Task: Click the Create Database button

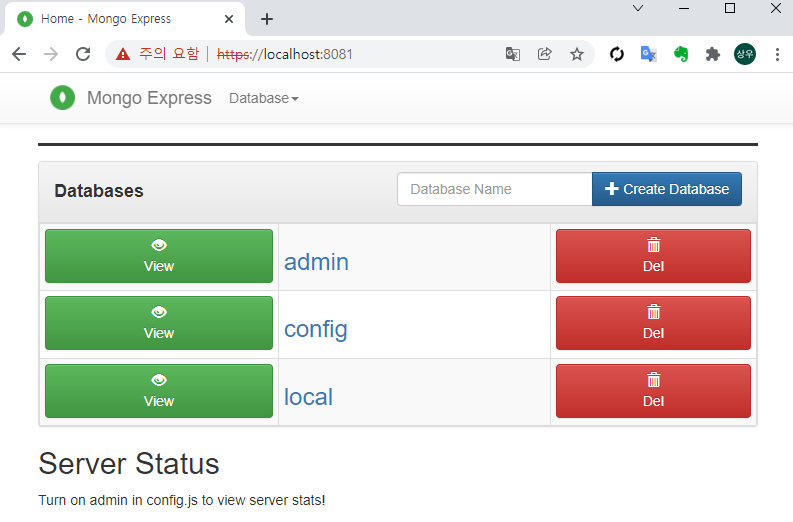Action: (x=667, y=189)
